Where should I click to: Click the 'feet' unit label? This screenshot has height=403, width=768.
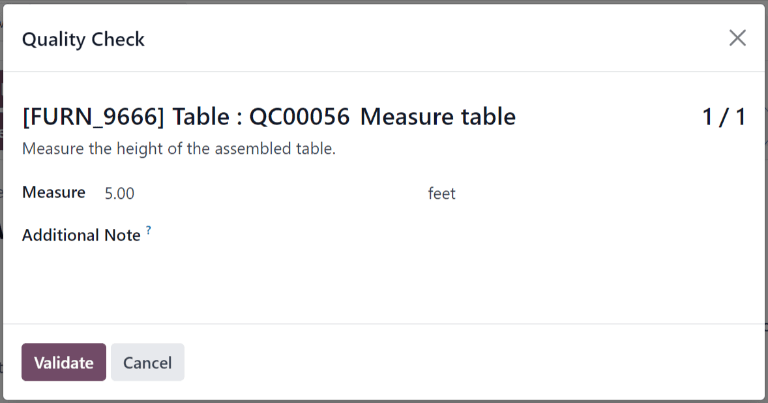coord(441,193)
